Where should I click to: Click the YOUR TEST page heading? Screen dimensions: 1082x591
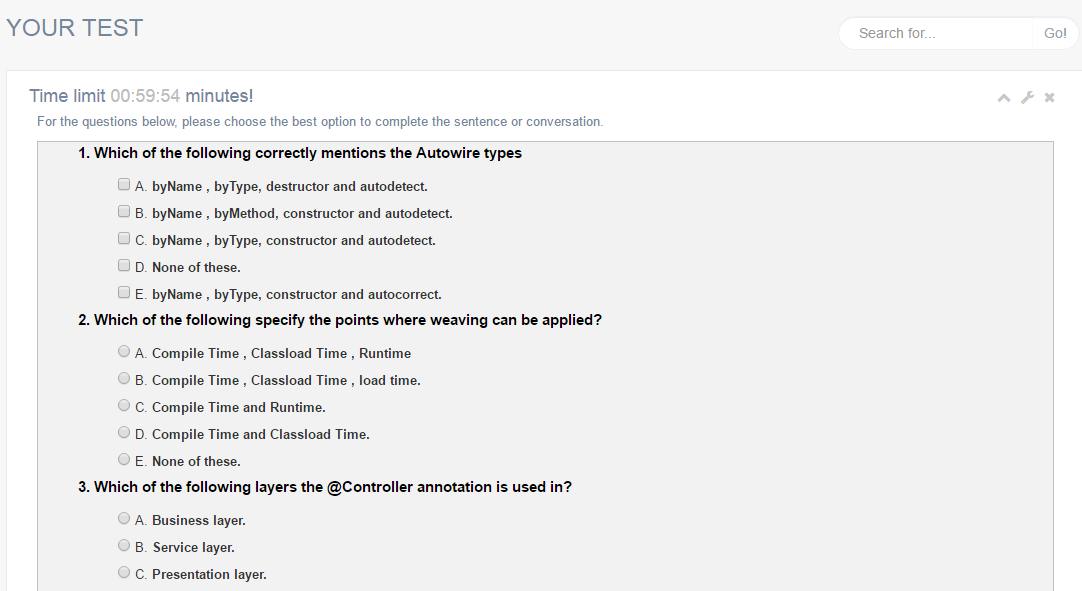[75, 28]
